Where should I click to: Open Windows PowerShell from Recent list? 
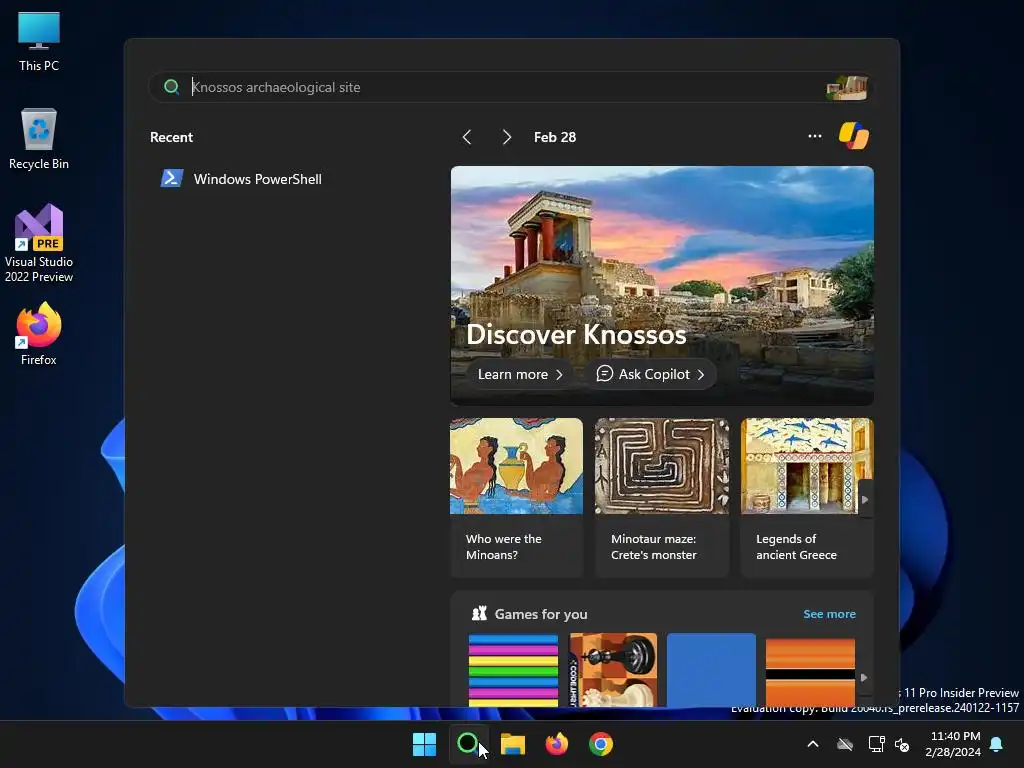[242, 179]
